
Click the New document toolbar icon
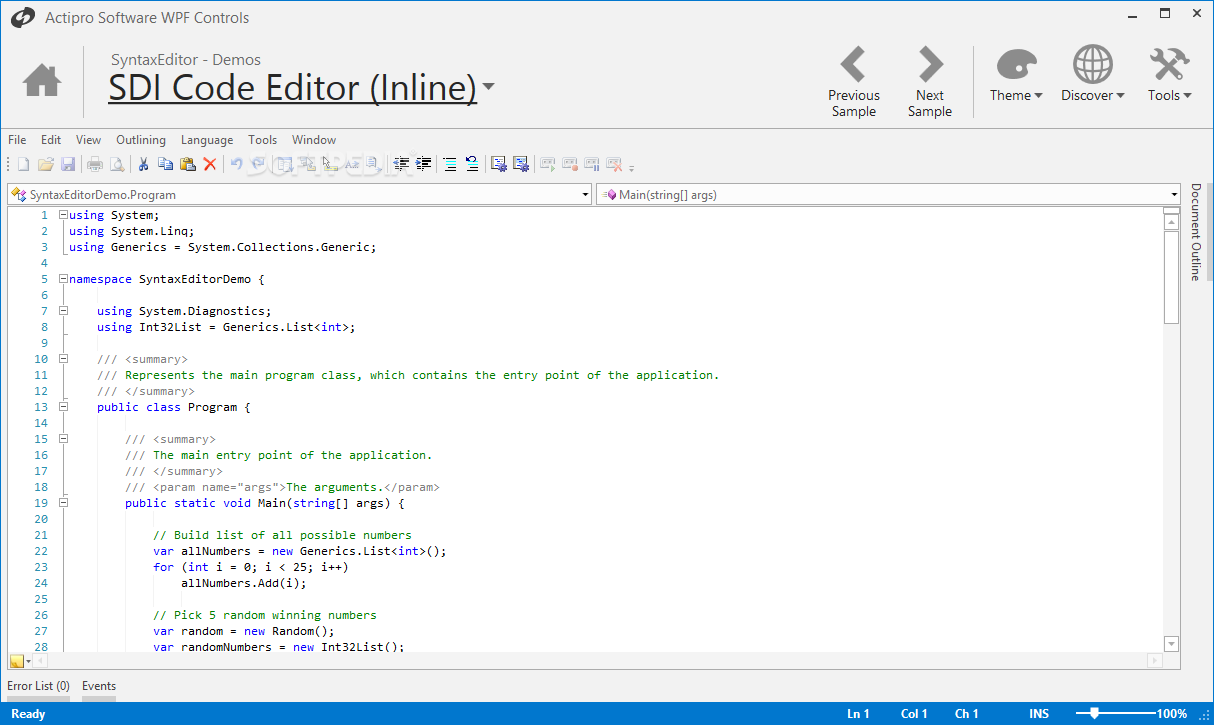click(x=23, y=164)
